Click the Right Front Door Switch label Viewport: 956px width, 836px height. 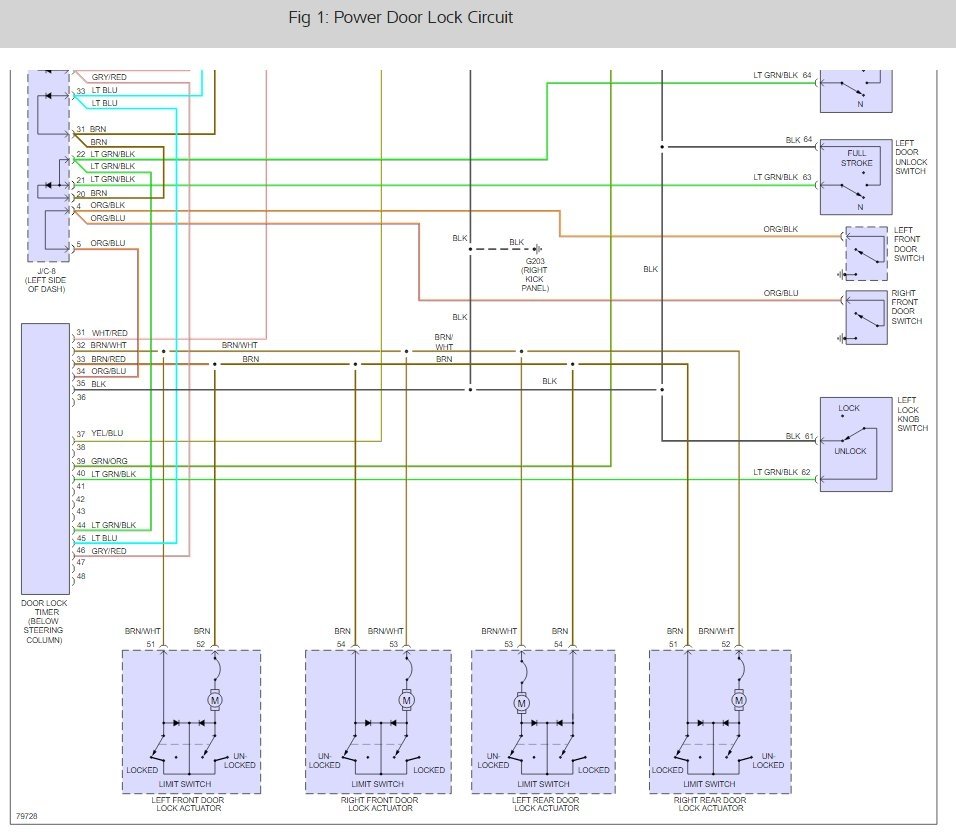907,307
